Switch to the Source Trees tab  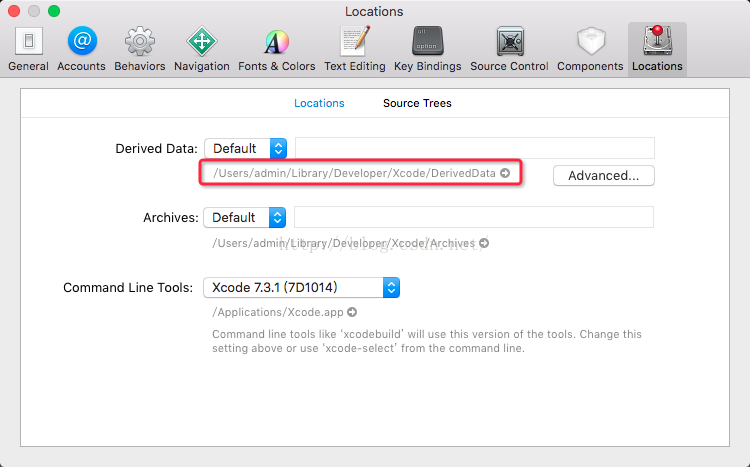(x=417, y=103)
